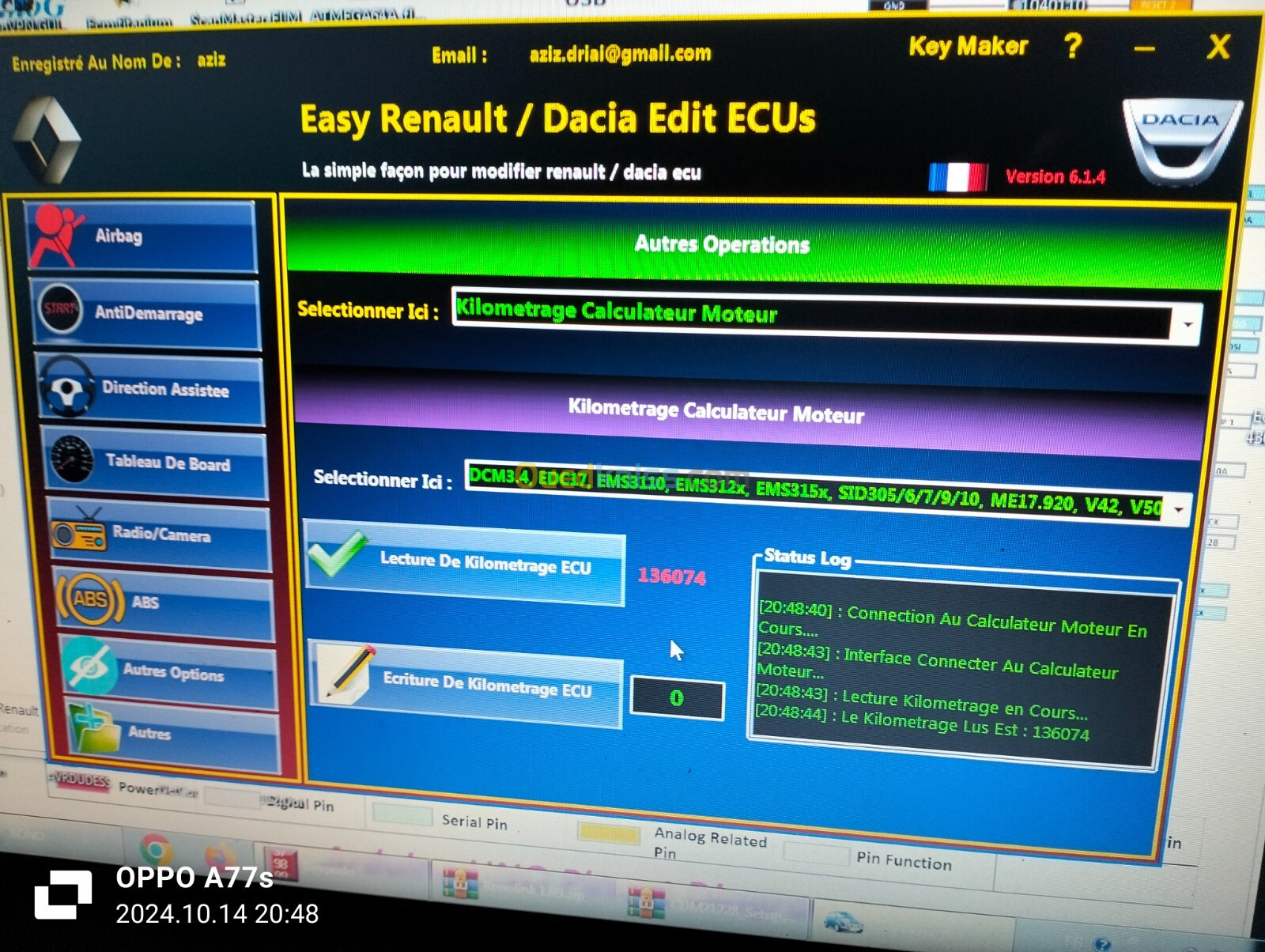The width and height of the screenshot is (1265, 952).
Task: Close the Easy Renault window with the X
Action: pos(1218,47)
